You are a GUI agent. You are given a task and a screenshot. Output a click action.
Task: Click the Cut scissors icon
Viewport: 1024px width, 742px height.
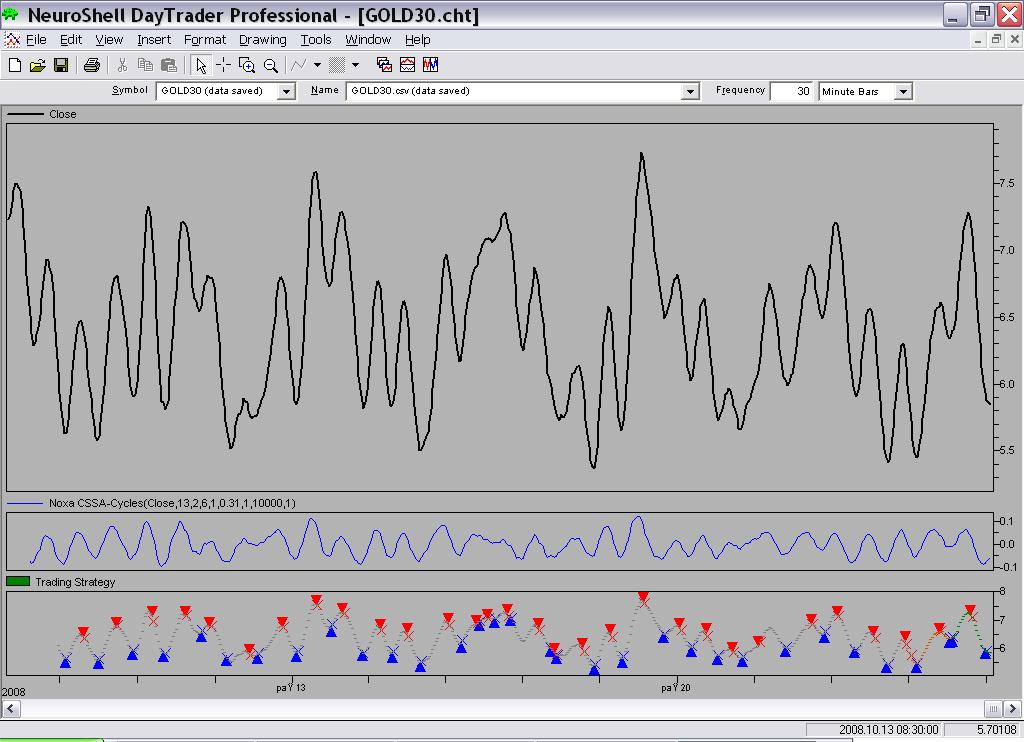122,65
